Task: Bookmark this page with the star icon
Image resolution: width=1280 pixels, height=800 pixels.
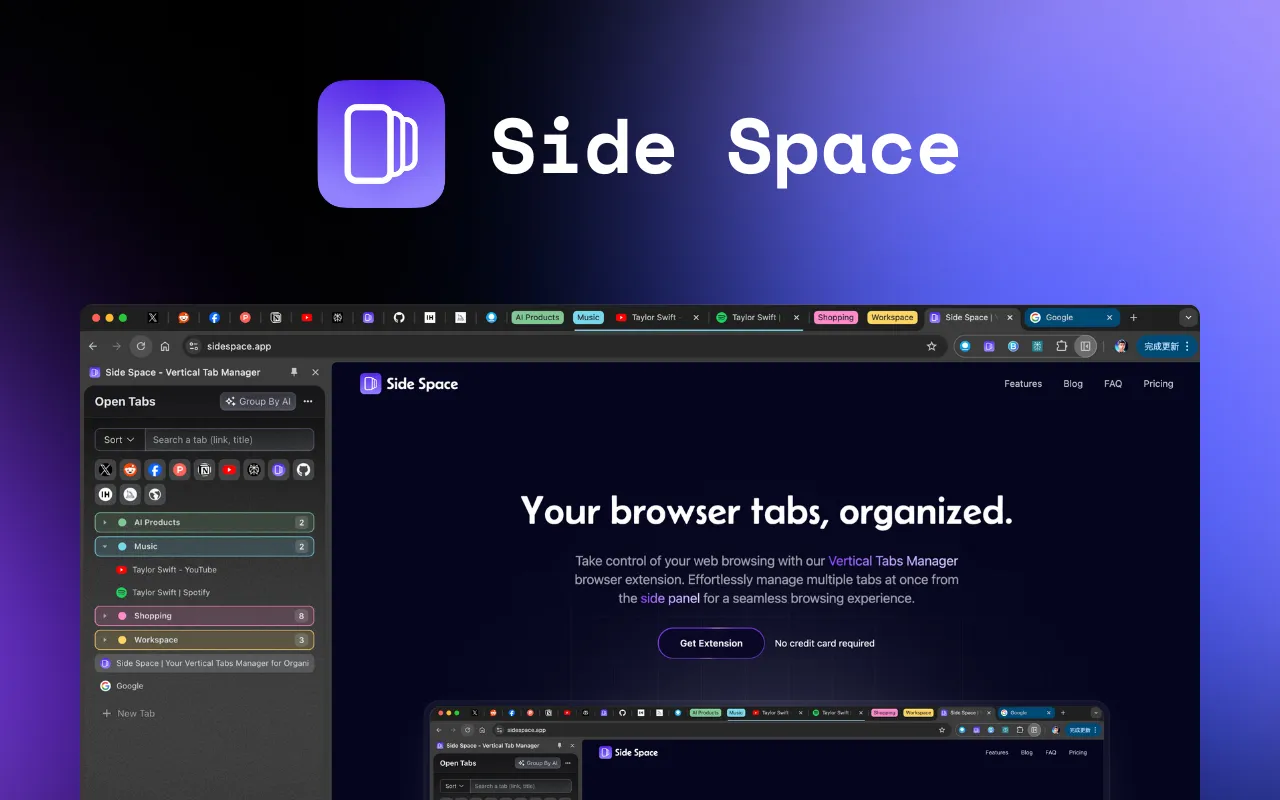Action: tap(931, 346)
